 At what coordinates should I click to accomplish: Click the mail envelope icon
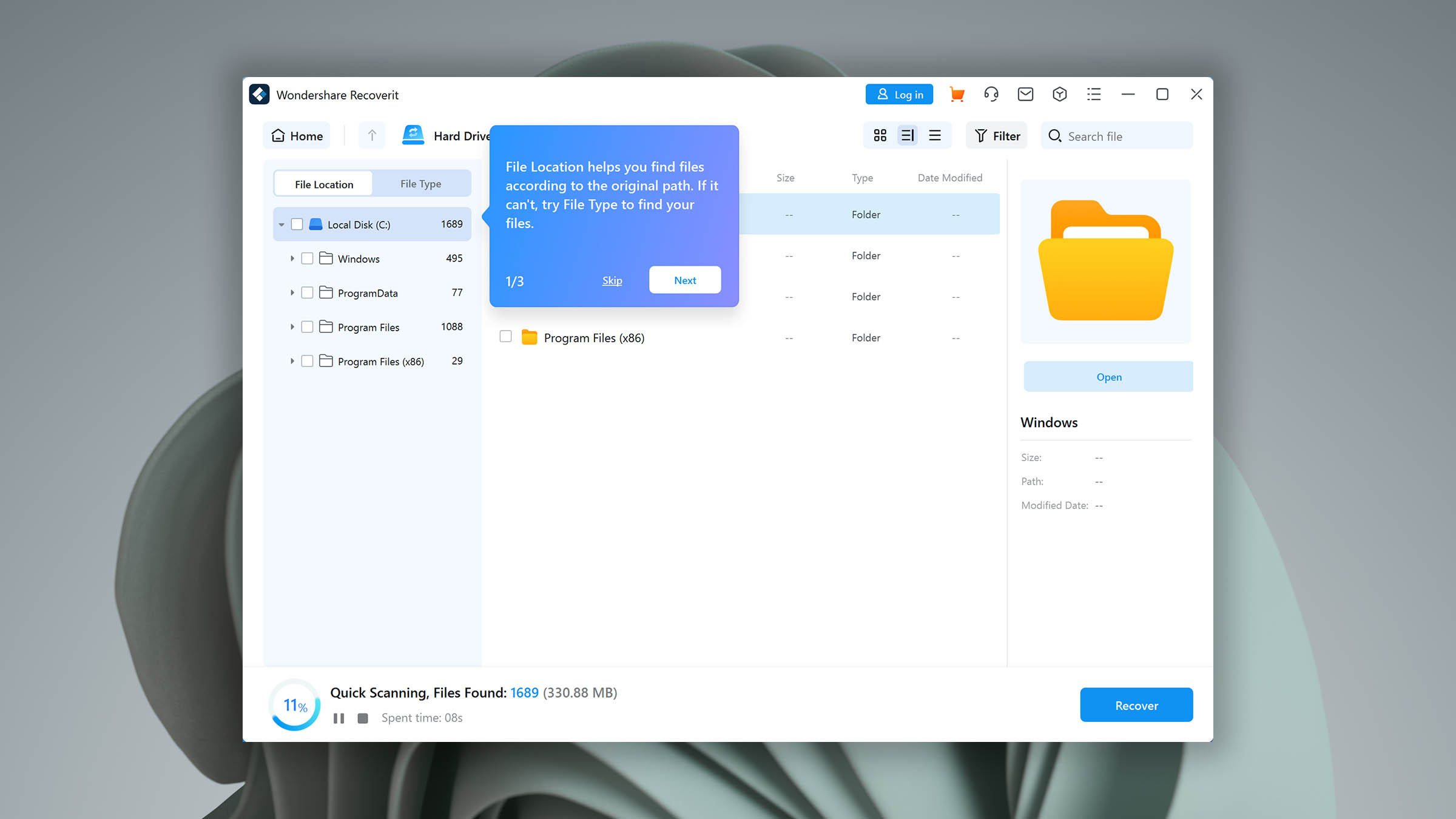1025,95
